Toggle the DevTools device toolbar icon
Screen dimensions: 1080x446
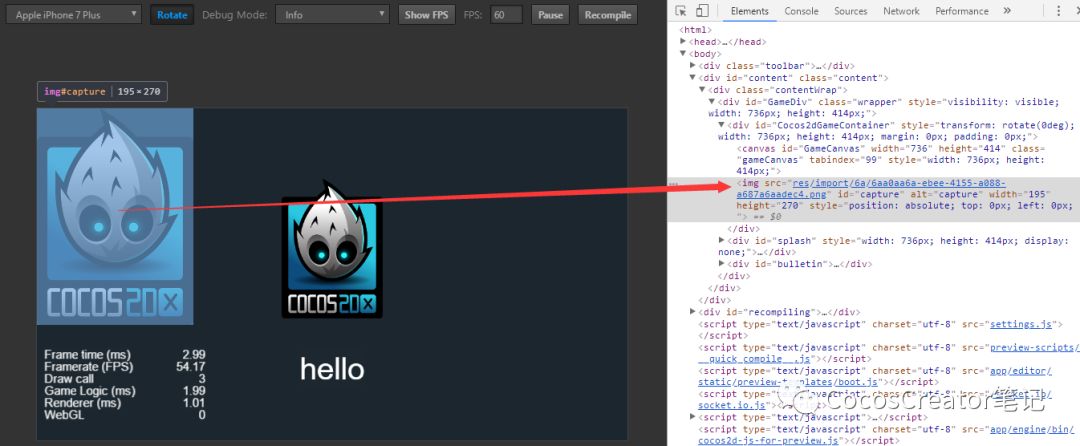click(702, 10)
